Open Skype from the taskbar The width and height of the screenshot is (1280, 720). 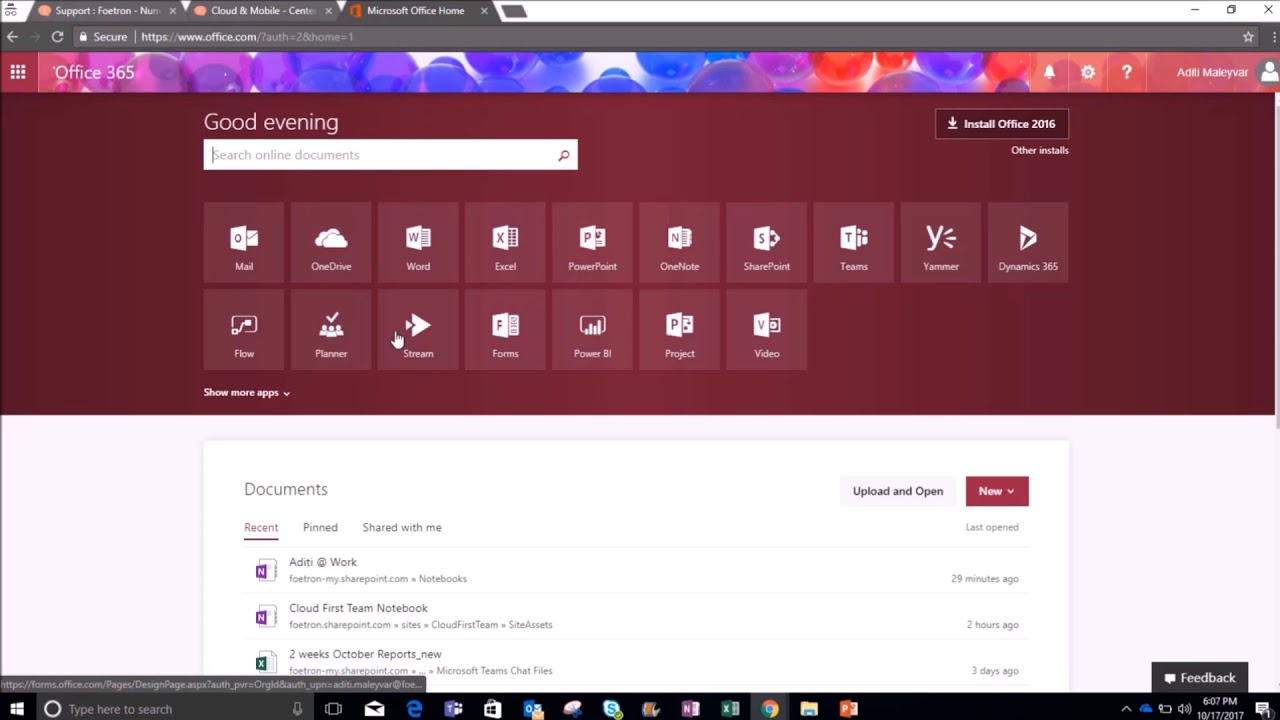pos(612,708)
